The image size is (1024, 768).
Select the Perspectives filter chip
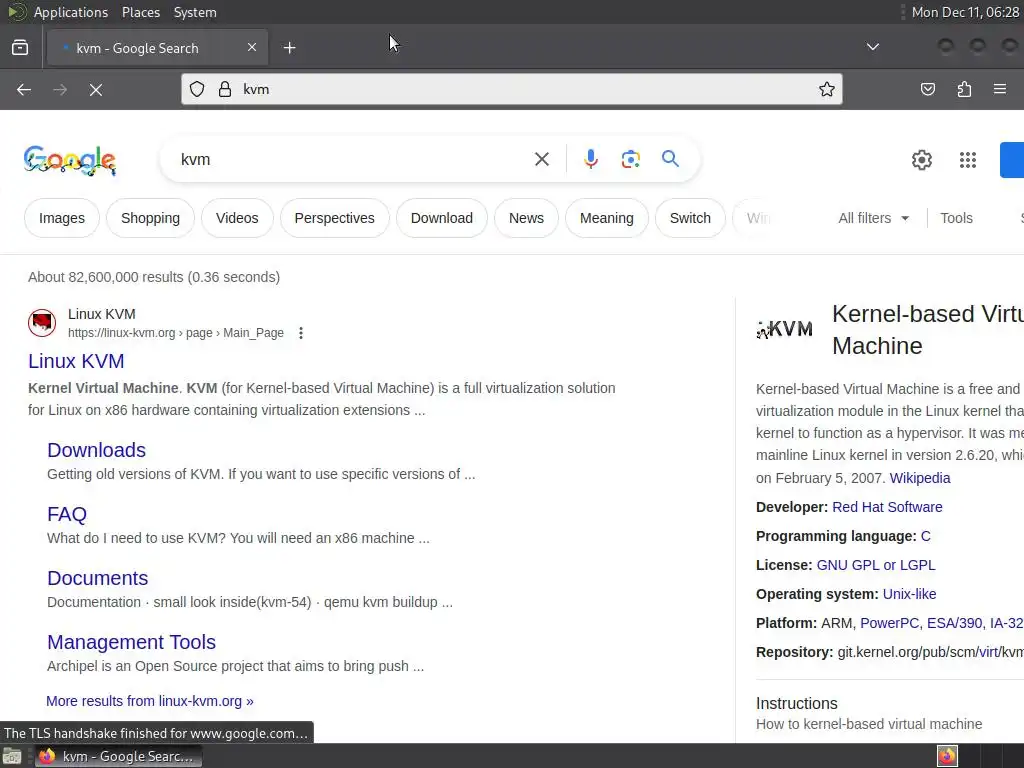coord(334,218)
